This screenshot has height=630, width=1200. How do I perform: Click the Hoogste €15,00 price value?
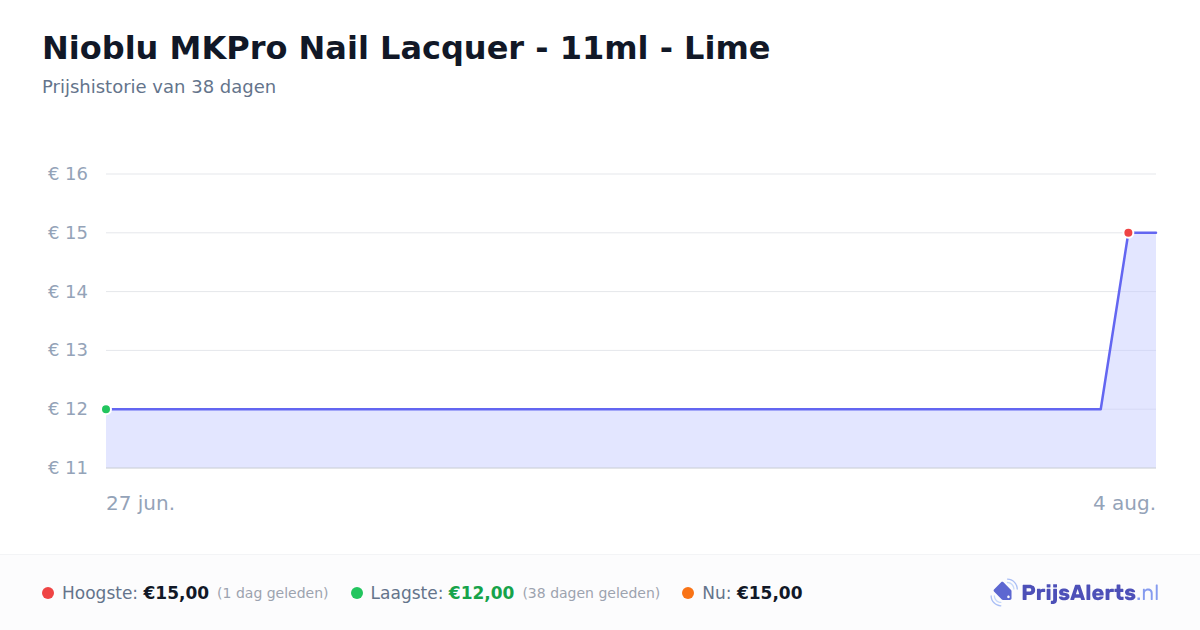point(176,593)
